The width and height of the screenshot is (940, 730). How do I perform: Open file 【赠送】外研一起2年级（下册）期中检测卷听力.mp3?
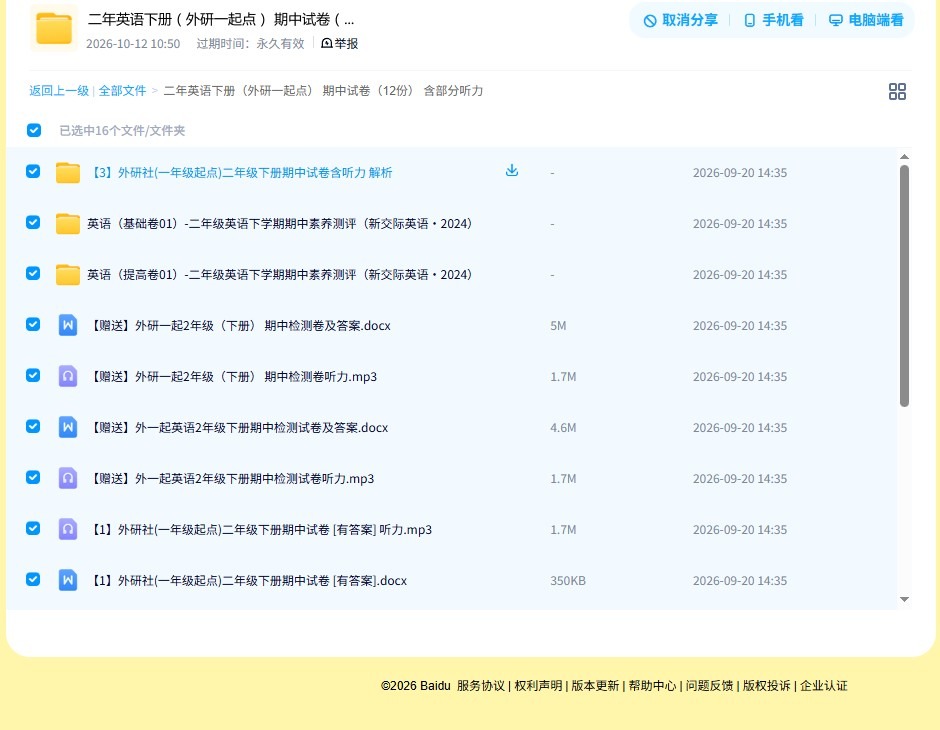233,376
